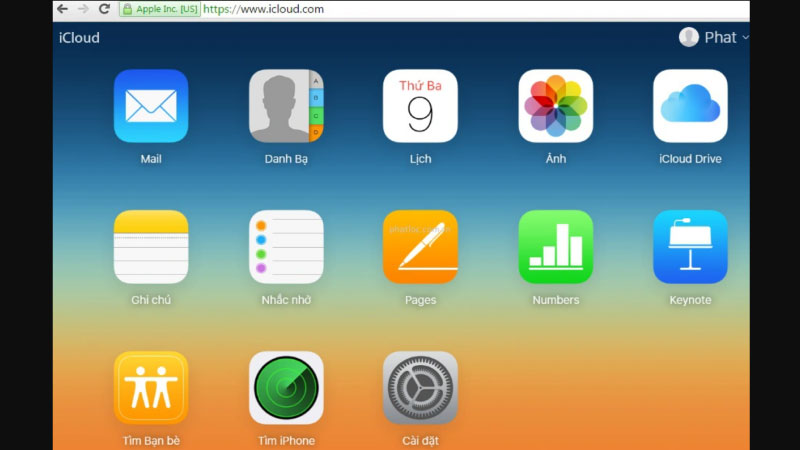800x450 pixels.
Task: Open the Mail app icon
Action: (151, 106)
